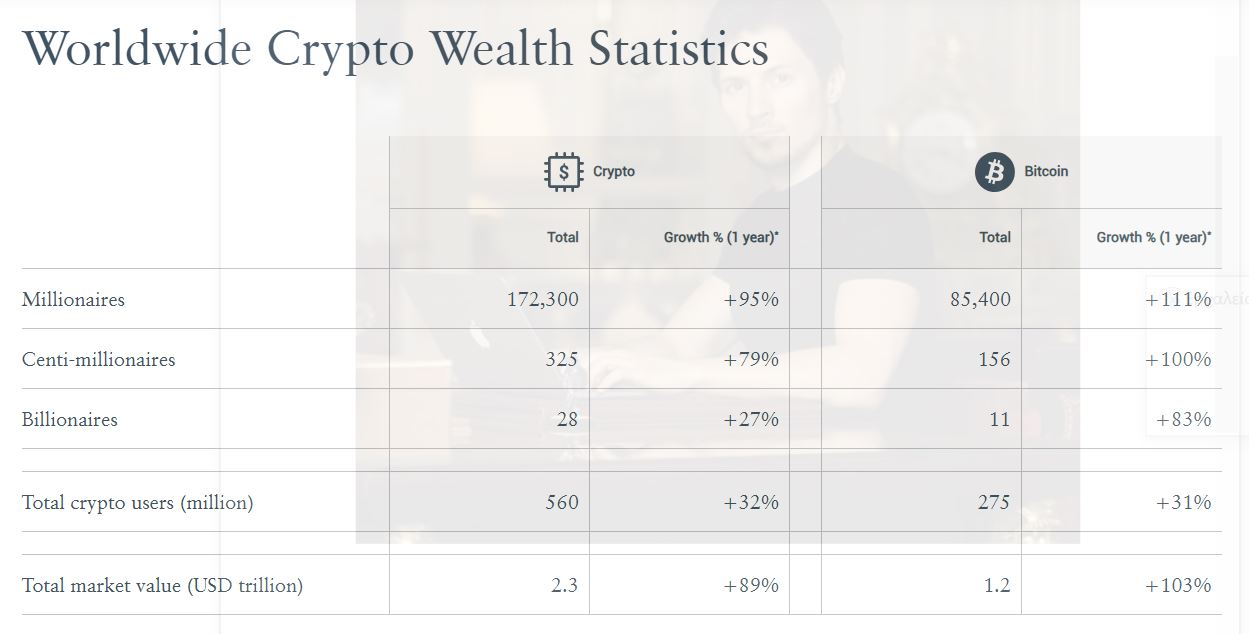Select the Millionaires row label
Image resolution: width=1249 pixels, height=634 pixels.
click(x=73, y=299)
